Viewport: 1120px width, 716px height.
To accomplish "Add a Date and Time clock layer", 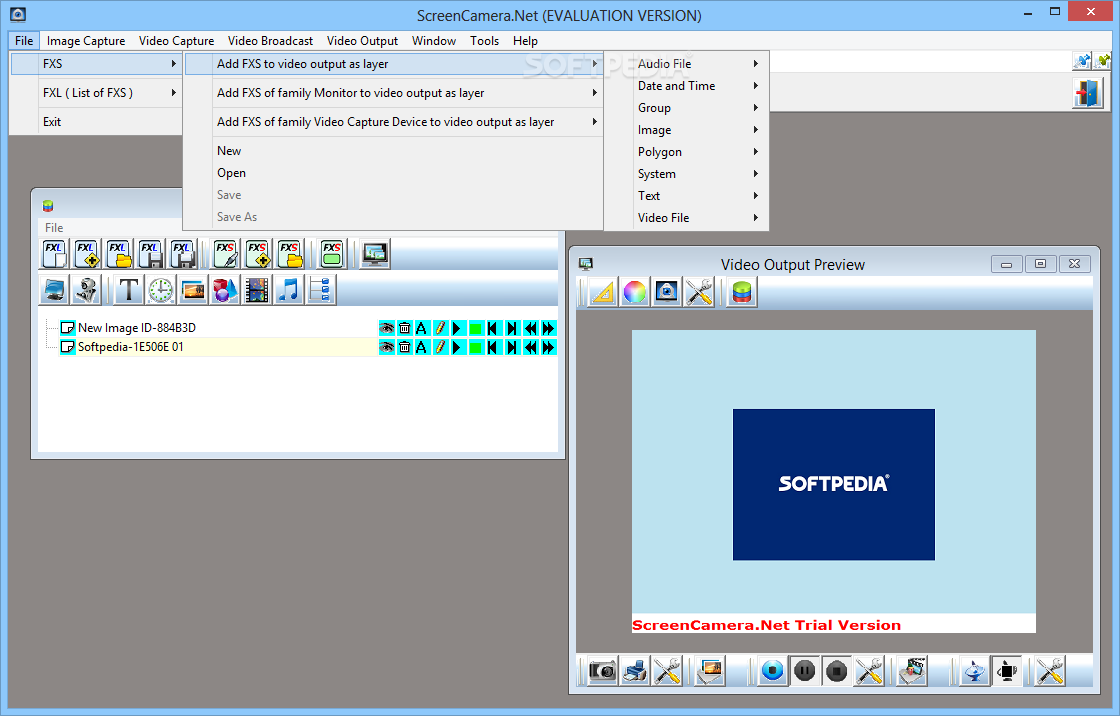I will click(x=161, y=290).
